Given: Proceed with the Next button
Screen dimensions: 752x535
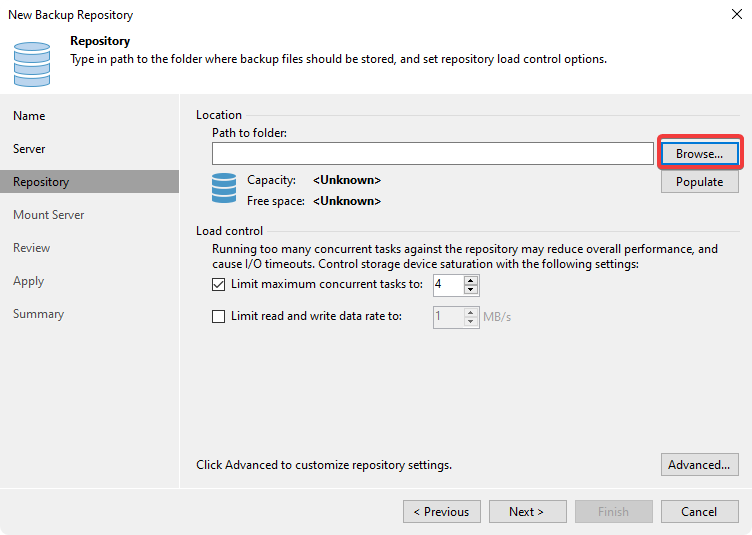Looking at the screenshot, I should (526, 512).
